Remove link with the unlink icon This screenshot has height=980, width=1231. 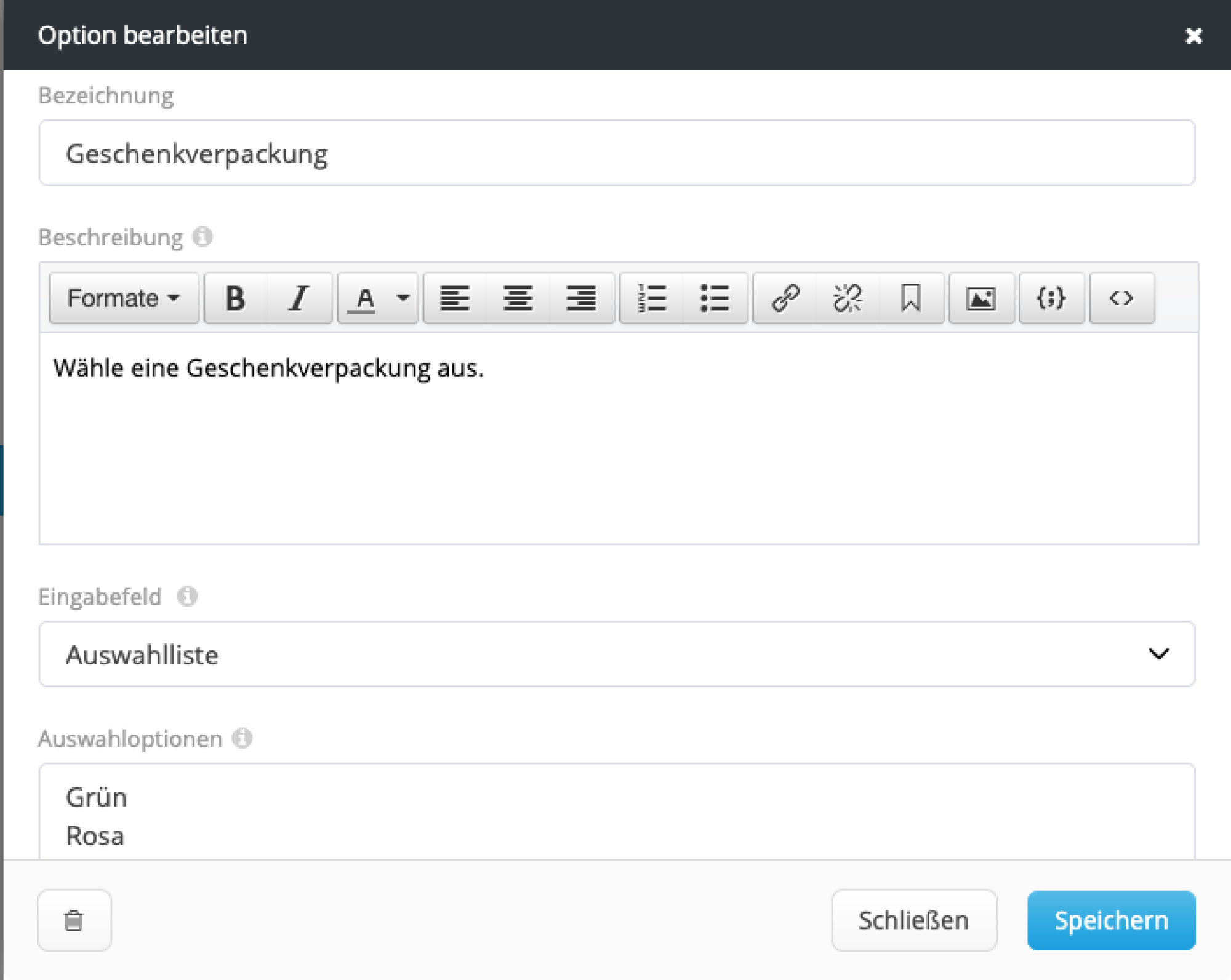click(x=848, y=298)
